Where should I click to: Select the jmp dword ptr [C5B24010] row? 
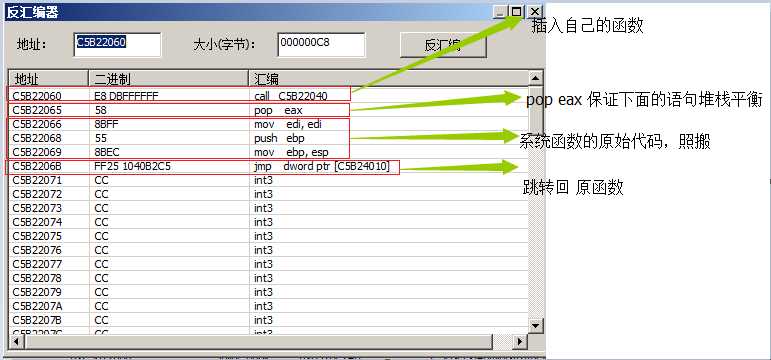tap(268, 167)
